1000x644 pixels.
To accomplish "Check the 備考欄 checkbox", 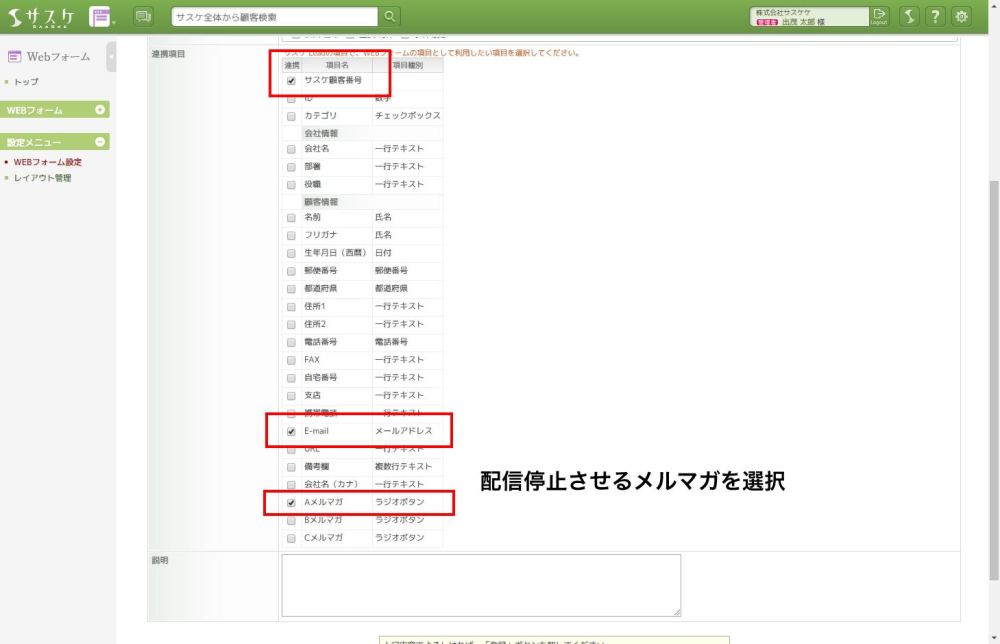I will click(291, 467).
